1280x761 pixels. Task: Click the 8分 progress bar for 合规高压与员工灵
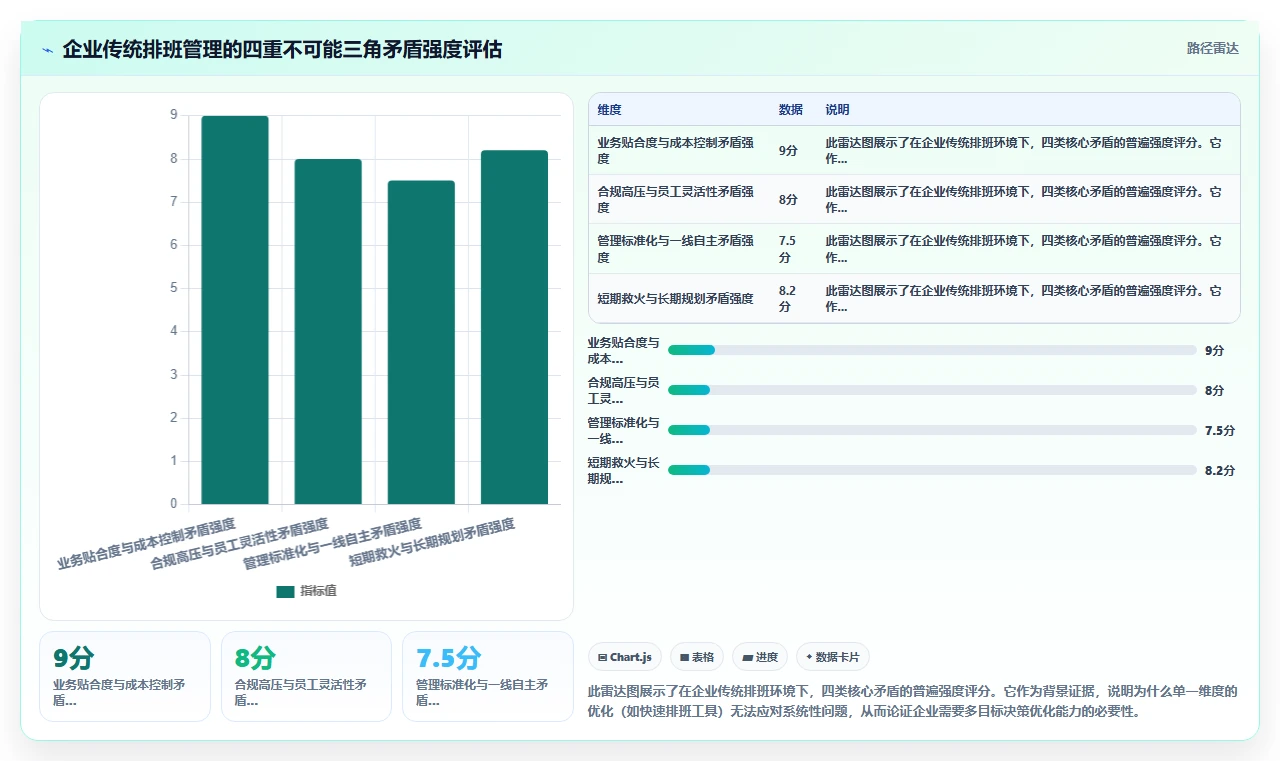click(932, 390)
